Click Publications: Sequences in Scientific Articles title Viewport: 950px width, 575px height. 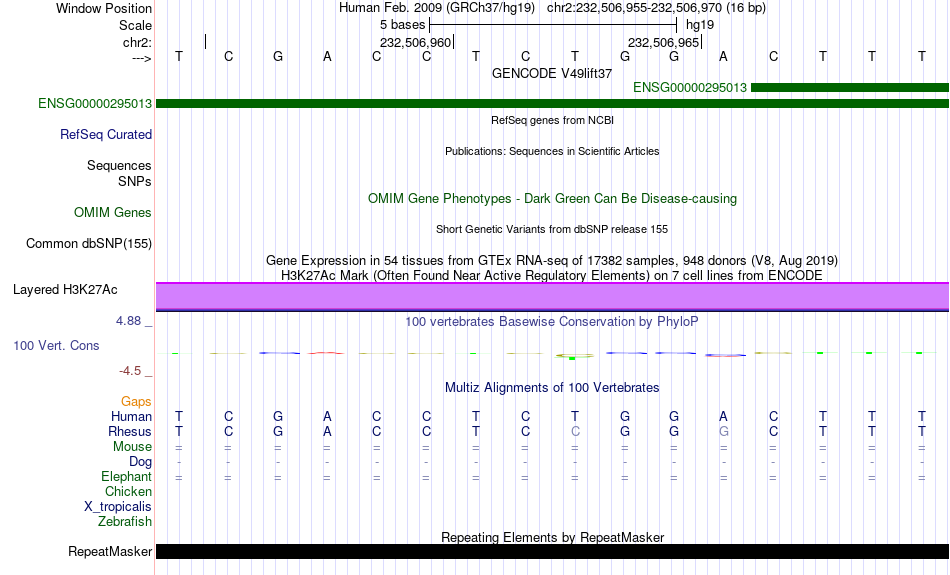pos(552,151)
